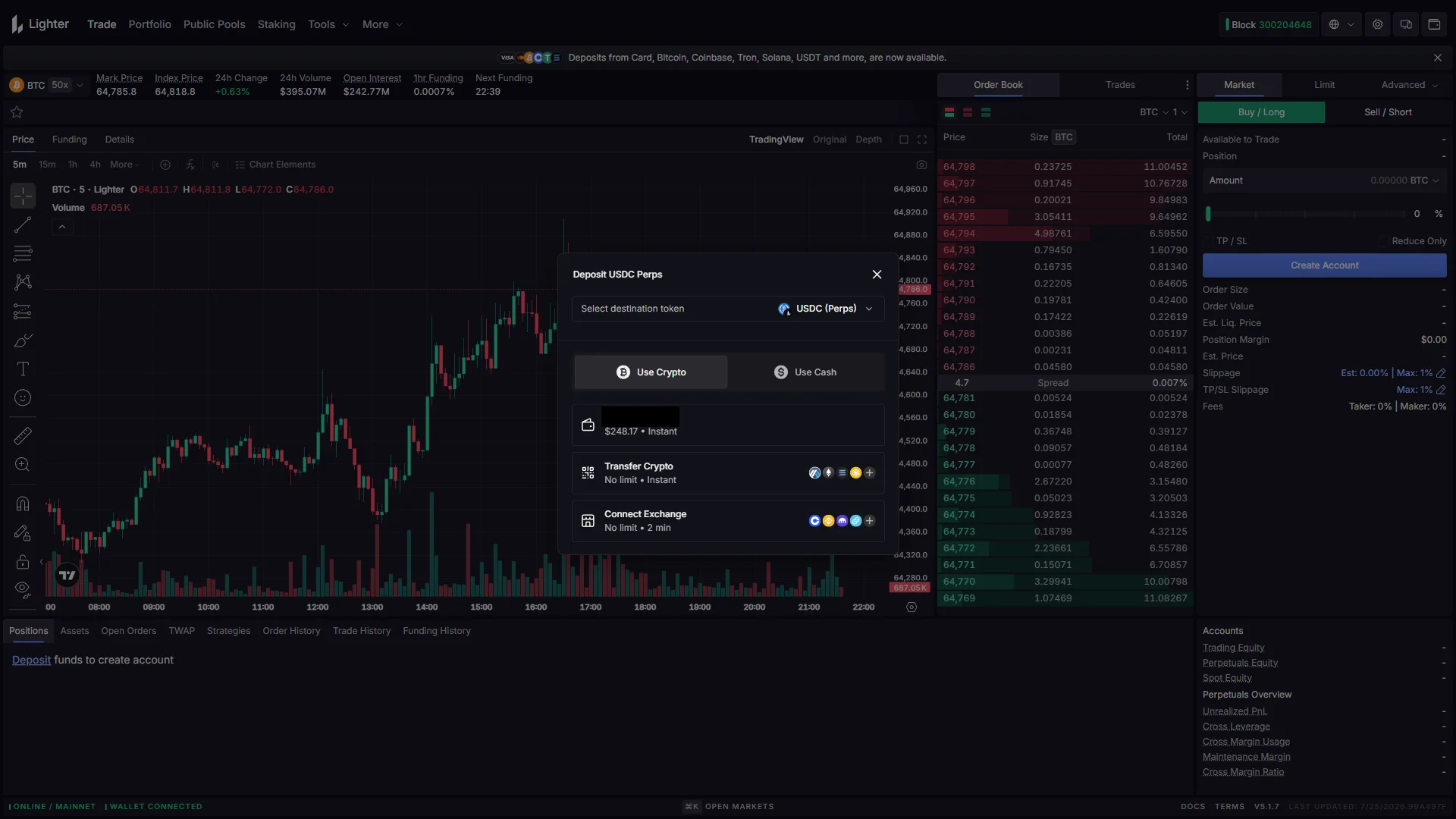Image resolution: width=1456 pixels, height=819 pixels.
Task: Lock all drawing tools
Action: tap(23, 561)
